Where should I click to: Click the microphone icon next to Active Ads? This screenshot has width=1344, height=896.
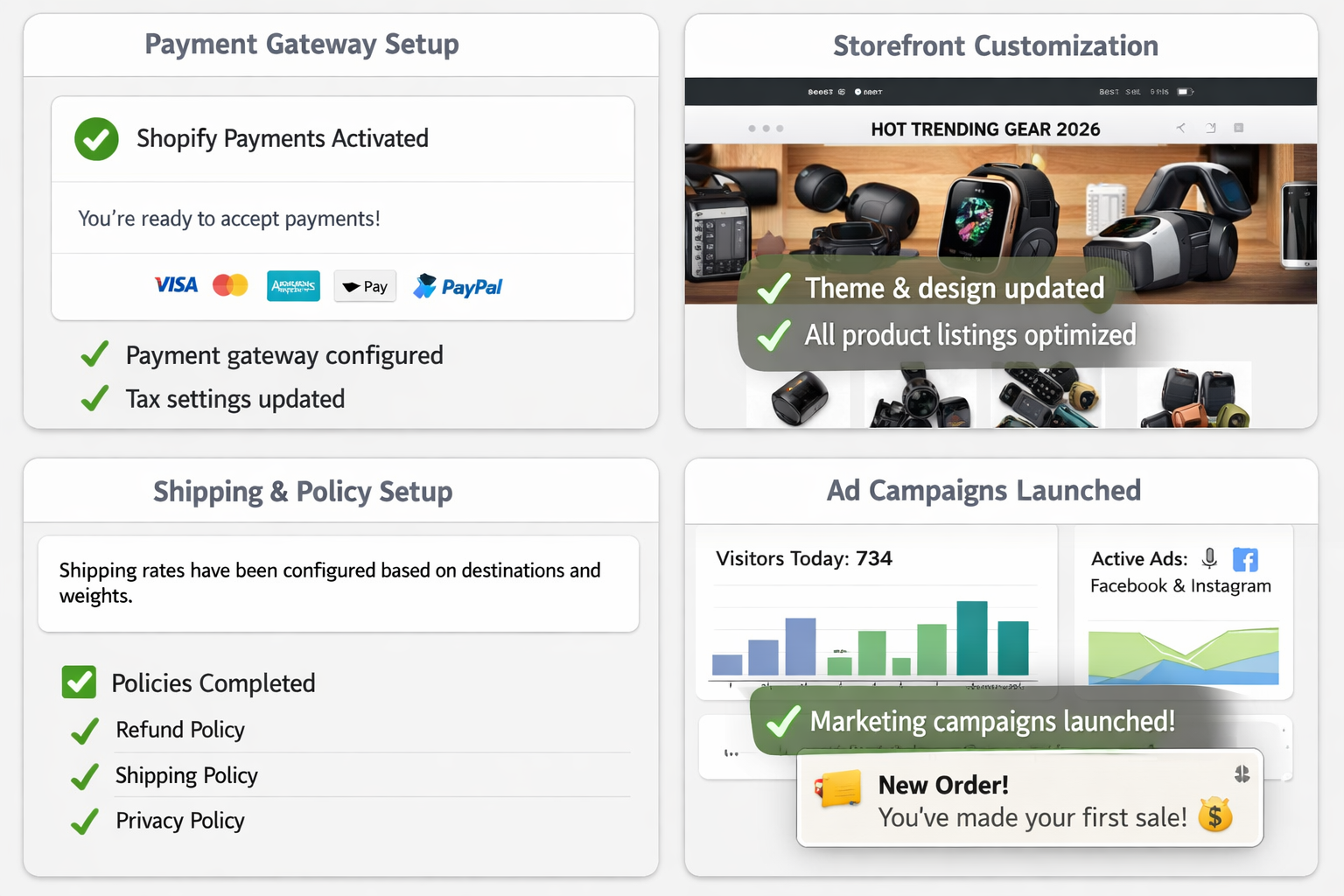pos(1209,558)
